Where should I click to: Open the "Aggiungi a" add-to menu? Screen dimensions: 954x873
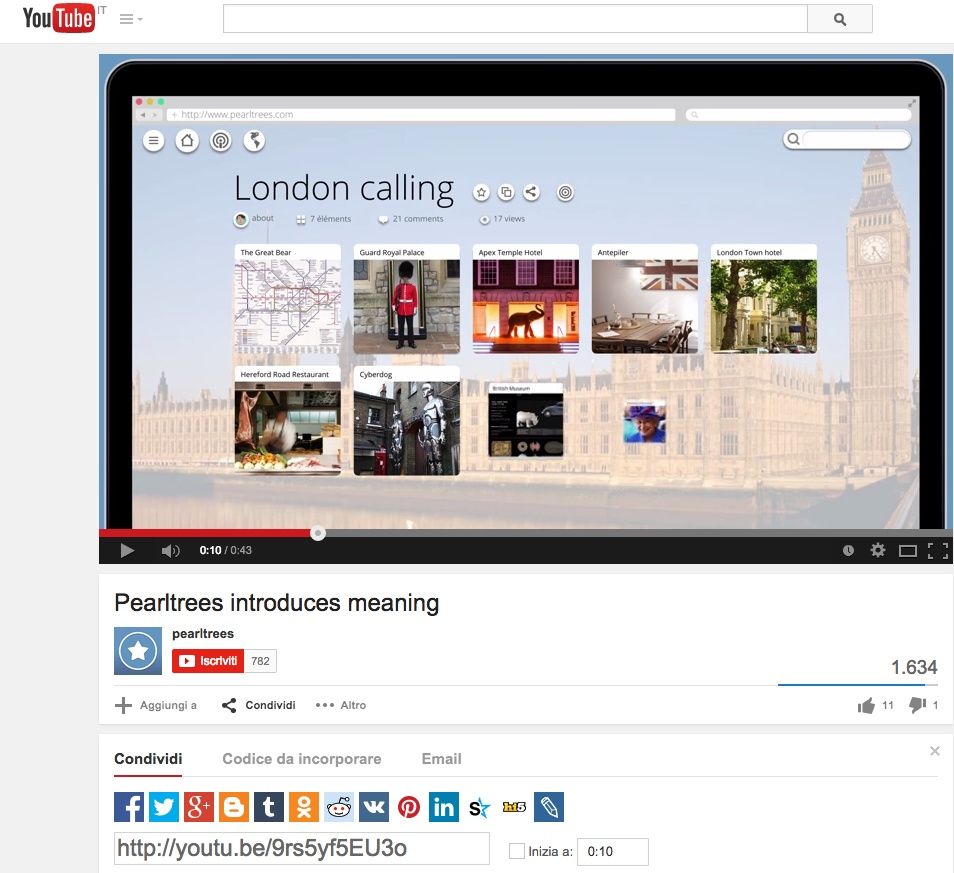coord(156,705)
